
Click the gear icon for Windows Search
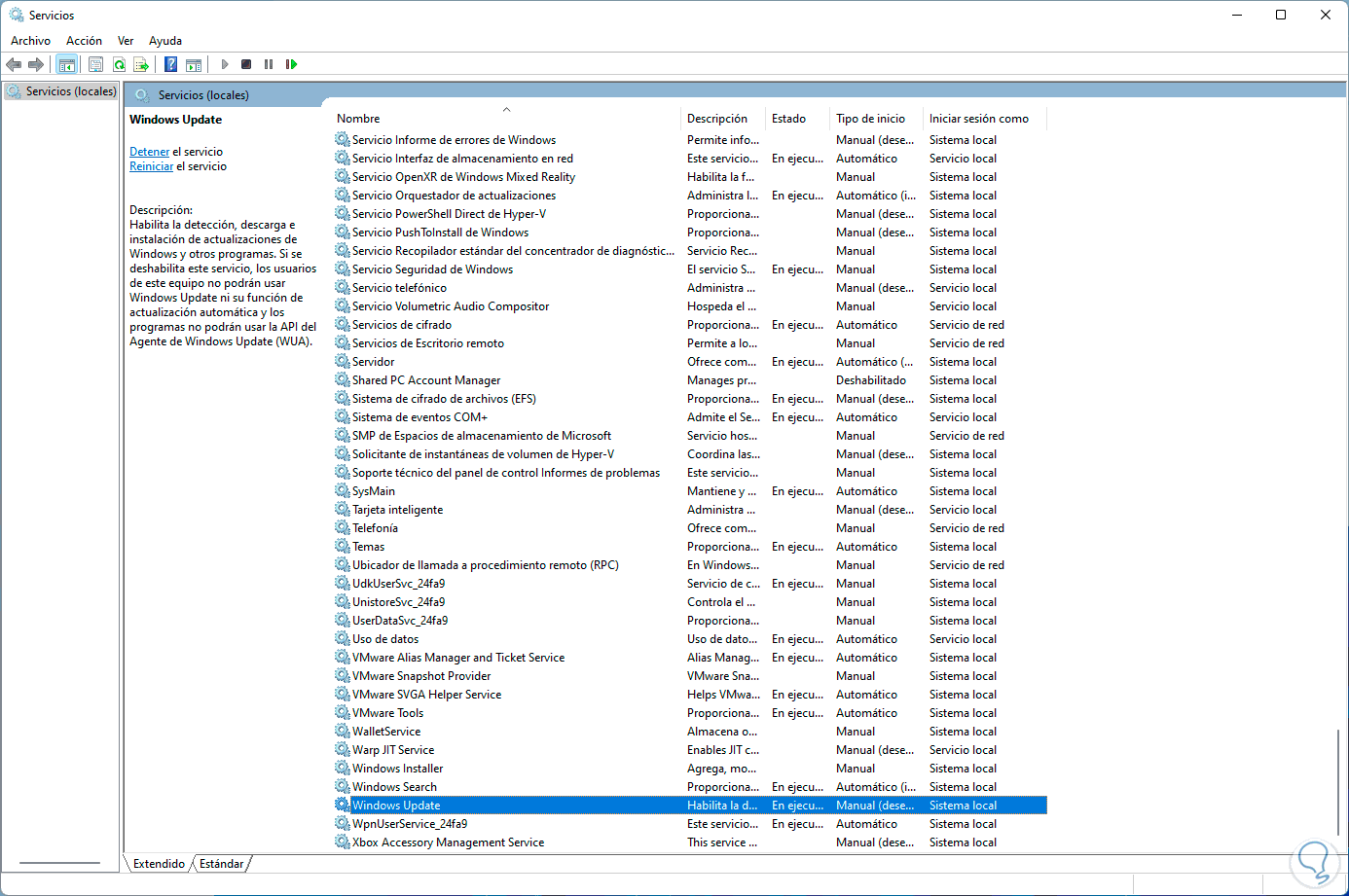click(342, 787)
